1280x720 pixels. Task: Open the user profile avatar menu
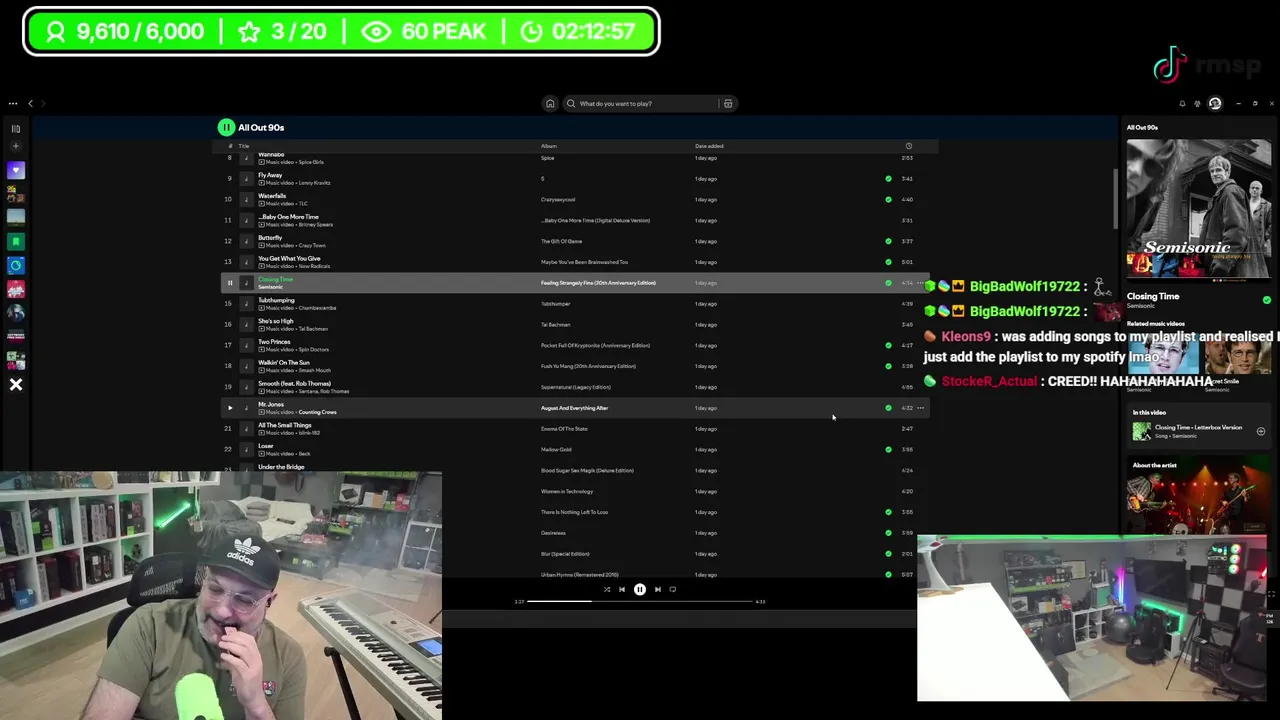point(1215,103)
